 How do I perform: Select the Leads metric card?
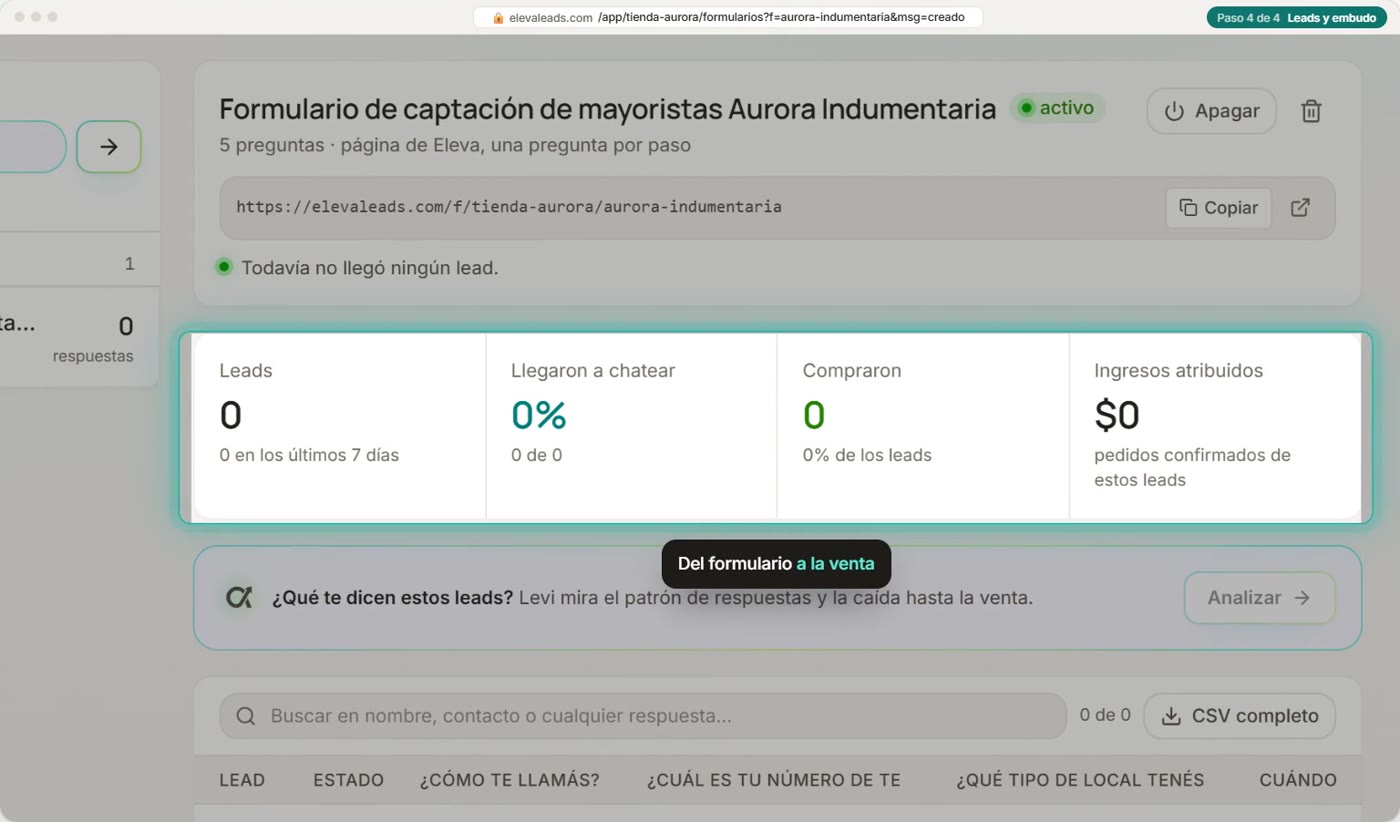[x=339, y=426]
